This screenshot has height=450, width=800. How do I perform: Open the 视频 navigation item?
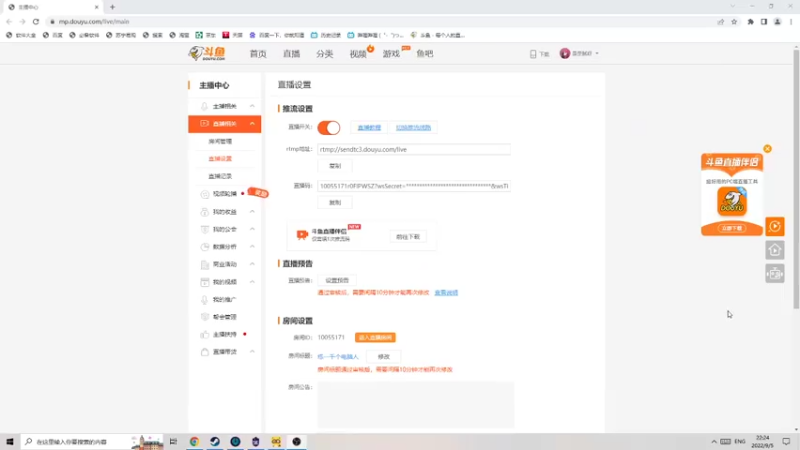point(358,54)
